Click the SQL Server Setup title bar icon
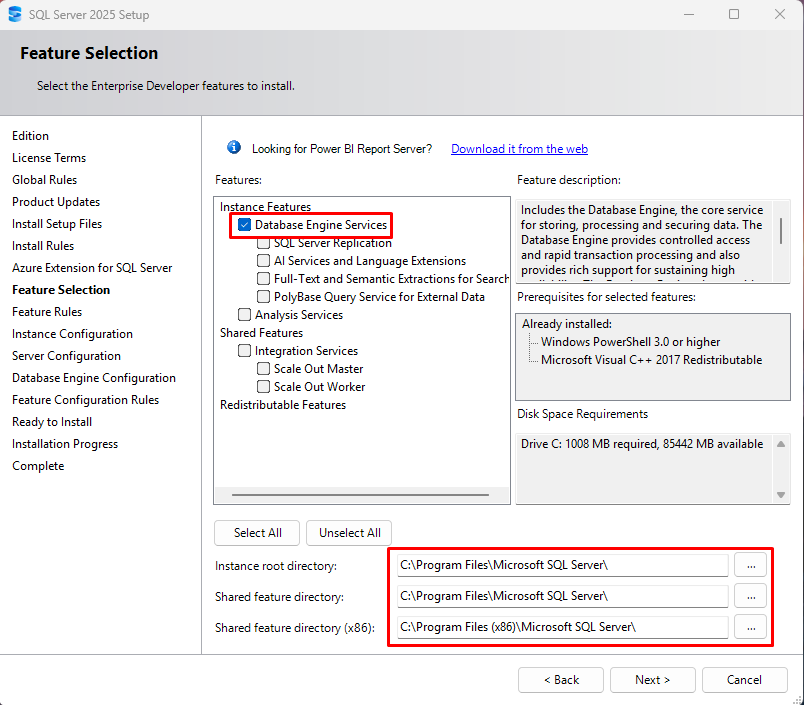Viewport: 804px width, 705px height. pyautogui.click(x=15, y=14)
